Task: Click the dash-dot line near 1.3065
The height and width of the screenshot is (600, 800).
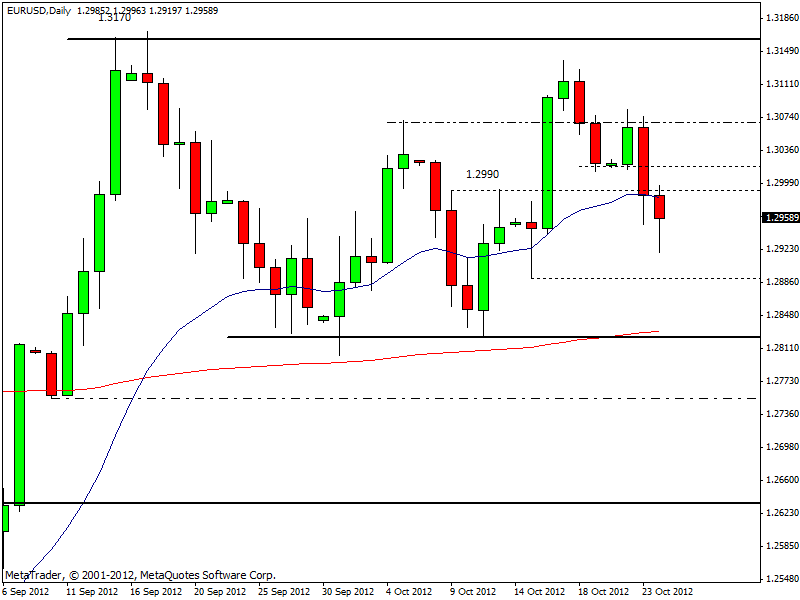Action: 500,122
